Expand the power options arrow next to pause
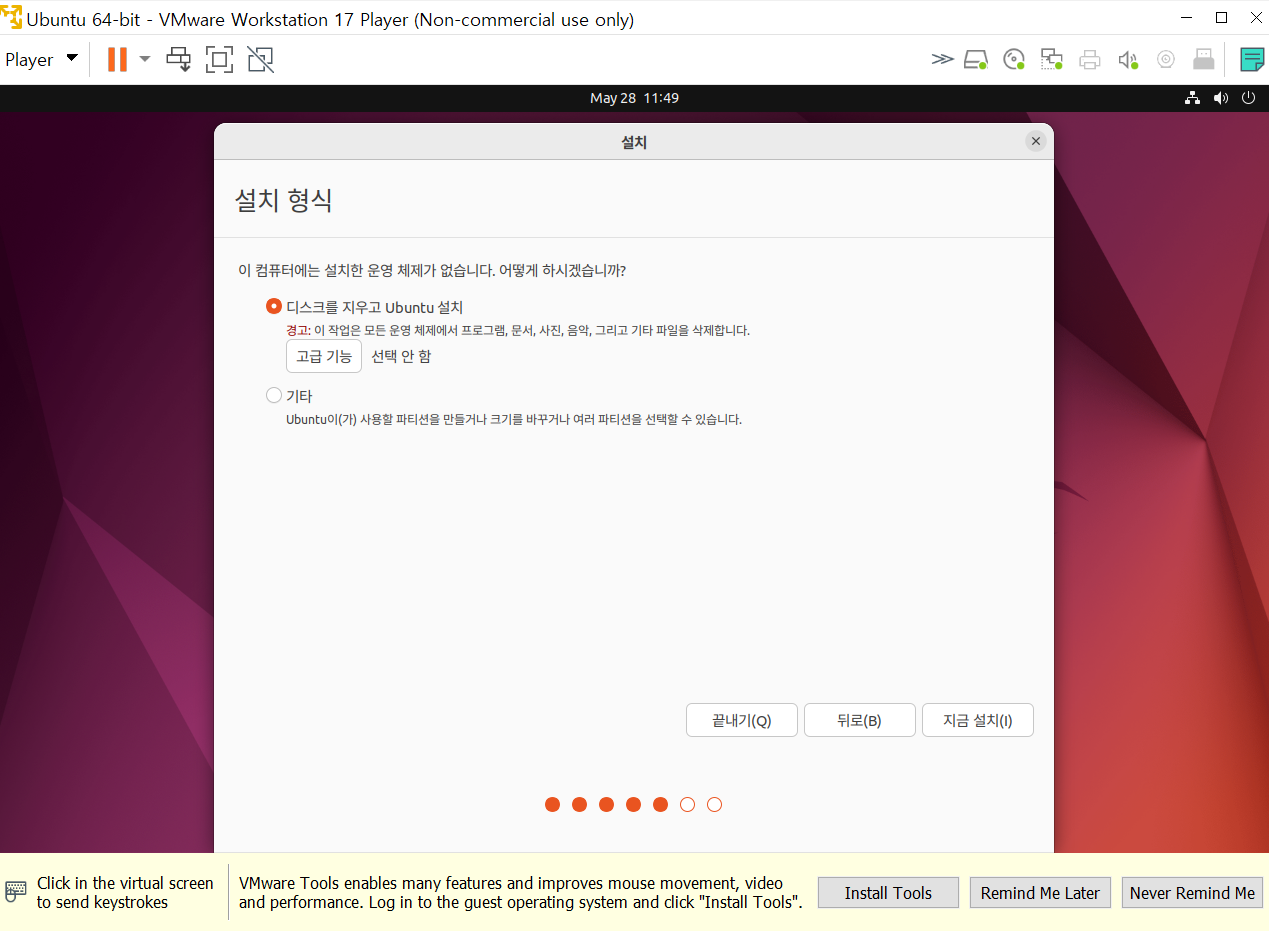The image size is (1269, 931). [145, 59]
